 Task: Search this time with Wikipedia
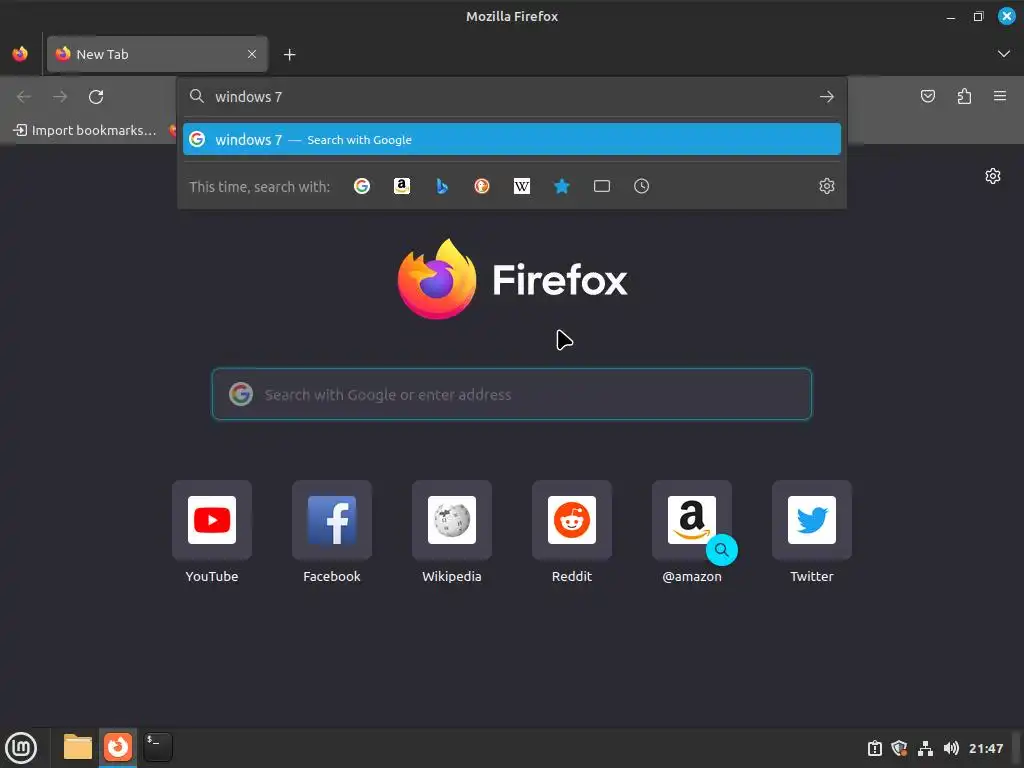(522, 186)
